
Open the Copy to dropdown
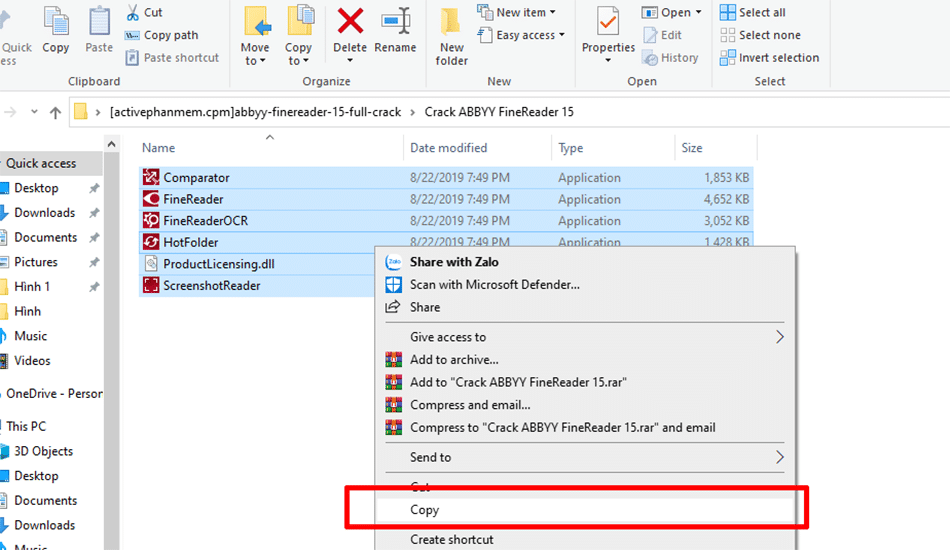[298, 53]
